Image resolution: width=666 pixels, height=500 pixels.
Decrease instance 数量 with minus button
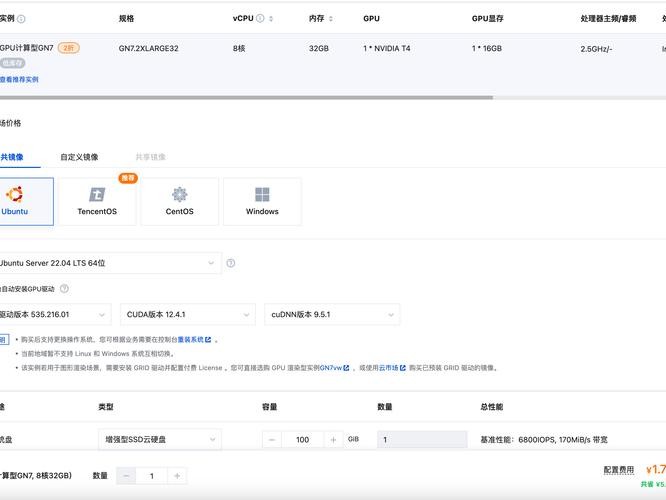126,476
